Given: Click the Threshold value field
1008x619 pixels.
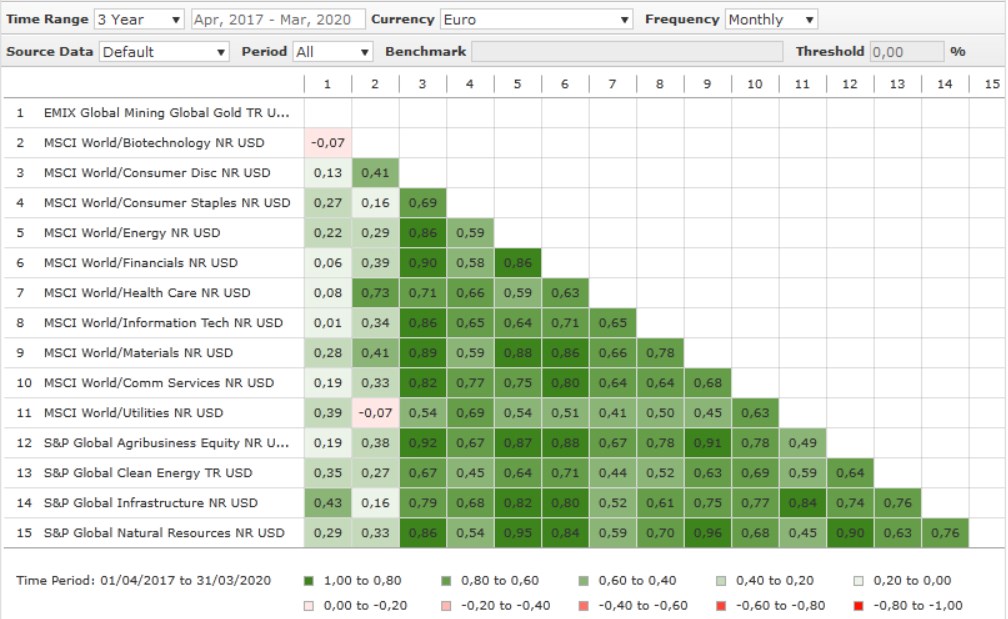Looking at the screenshot, I should click(x=906, y=52).
